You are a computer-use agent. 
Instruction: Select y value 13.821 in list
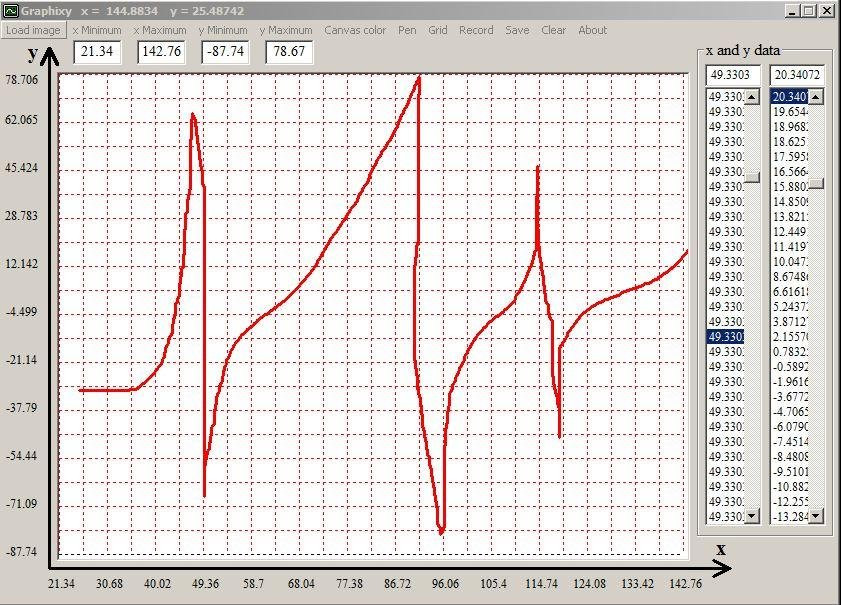point(790,217)
